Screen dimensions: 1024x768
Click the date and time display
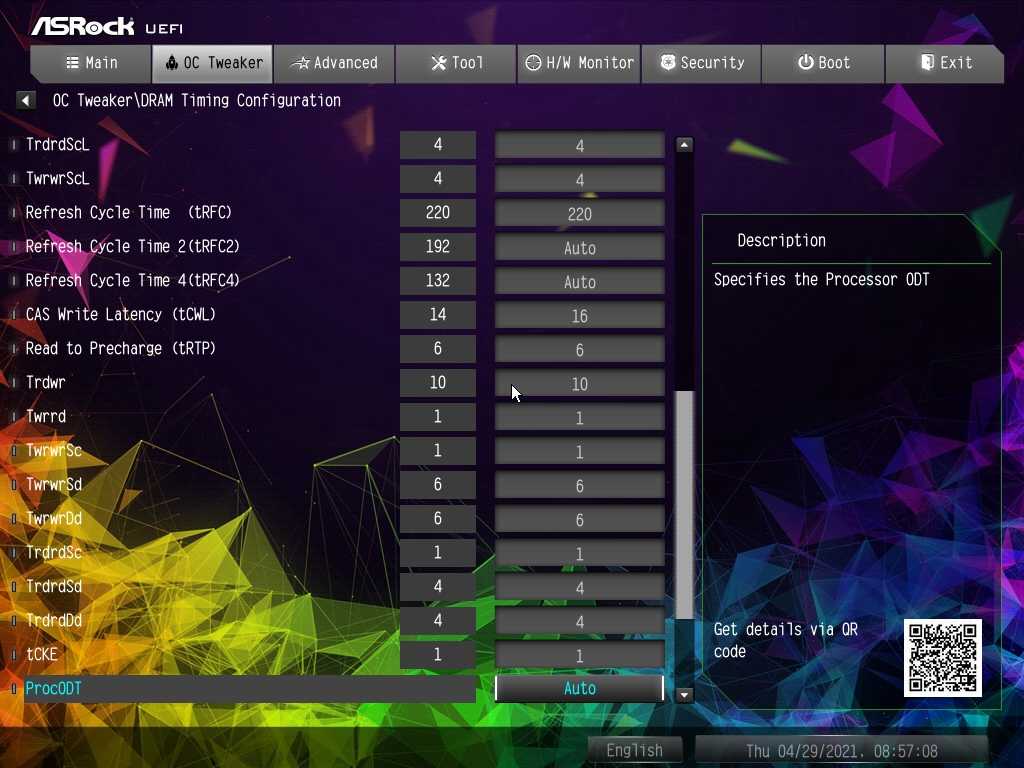(x=841, y=750)
